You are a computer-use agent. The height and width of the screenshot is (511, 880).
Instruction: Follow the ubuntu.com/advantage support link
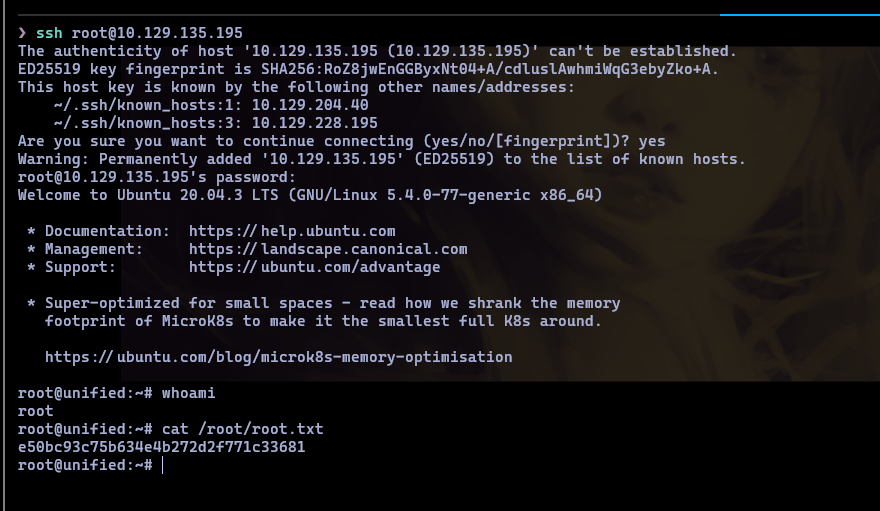click(314, 267)
